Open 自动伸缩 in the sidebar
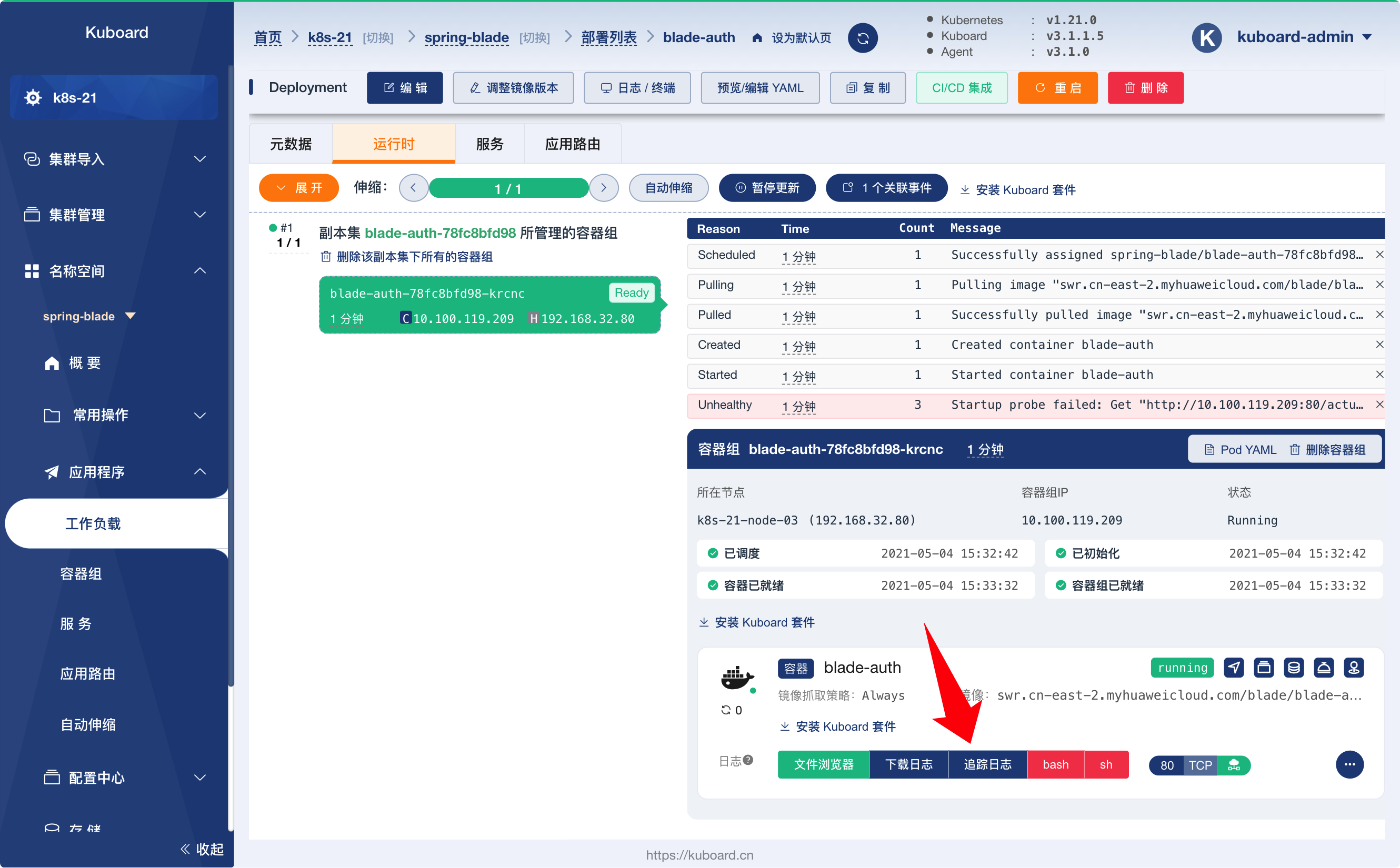1400x868 pixels. pyautogui.click(x=88, y=724)
